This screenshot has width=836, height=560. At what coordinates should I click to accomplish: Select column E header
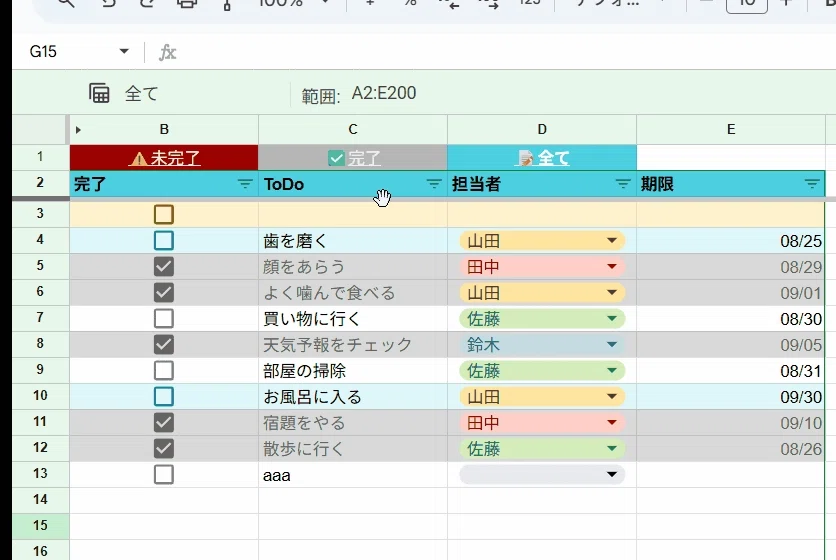point(731,130)
